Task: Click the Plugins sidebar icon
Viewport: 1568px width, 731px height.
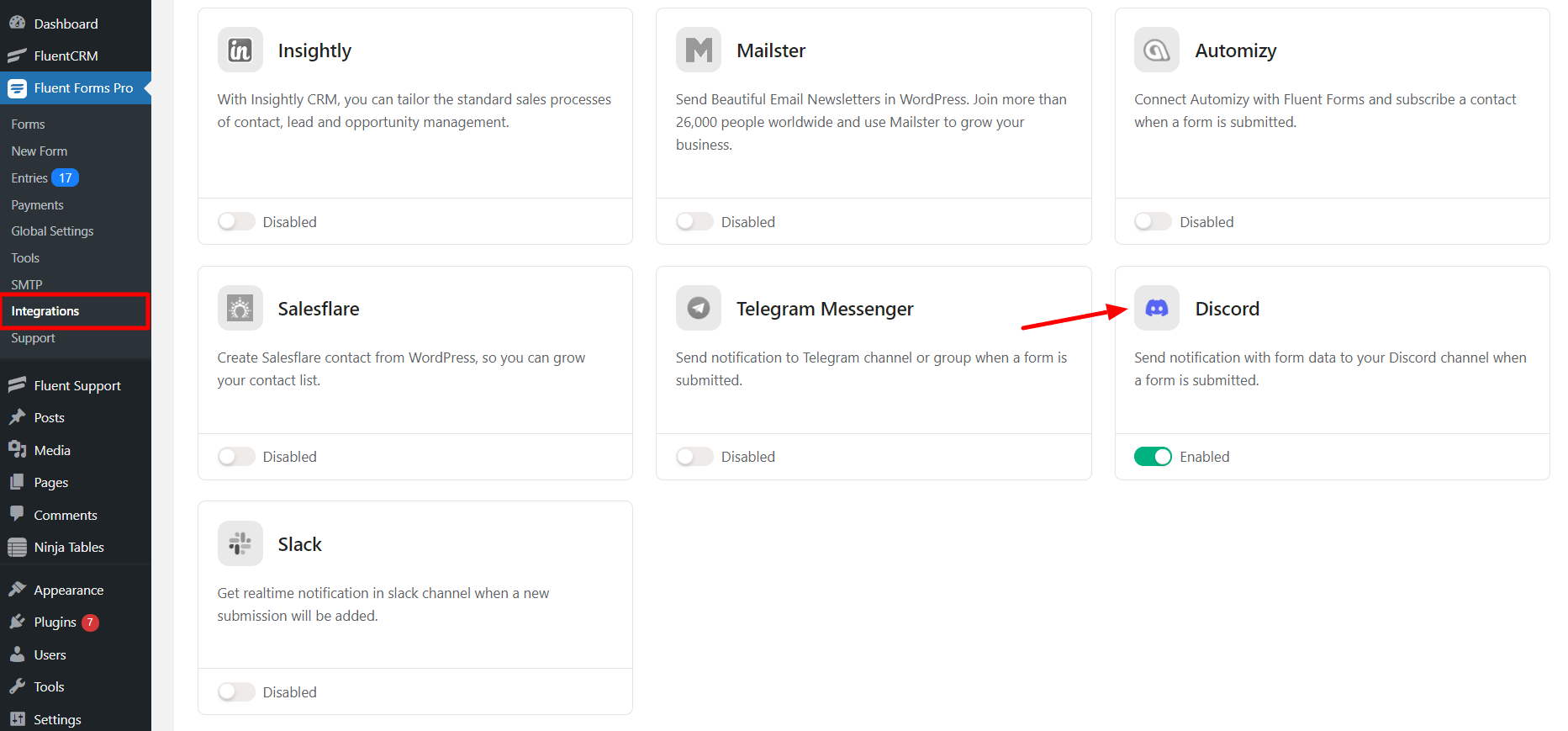Action: [x=17, y=622]
